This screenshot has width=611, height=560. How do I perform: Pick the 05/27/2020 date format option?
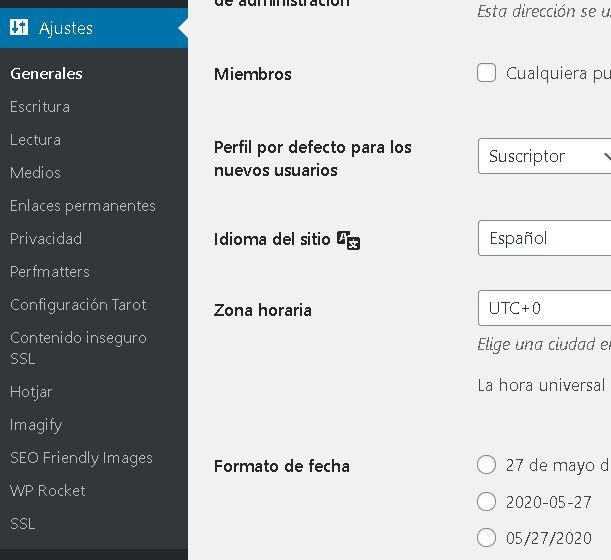tap(486, 538)
